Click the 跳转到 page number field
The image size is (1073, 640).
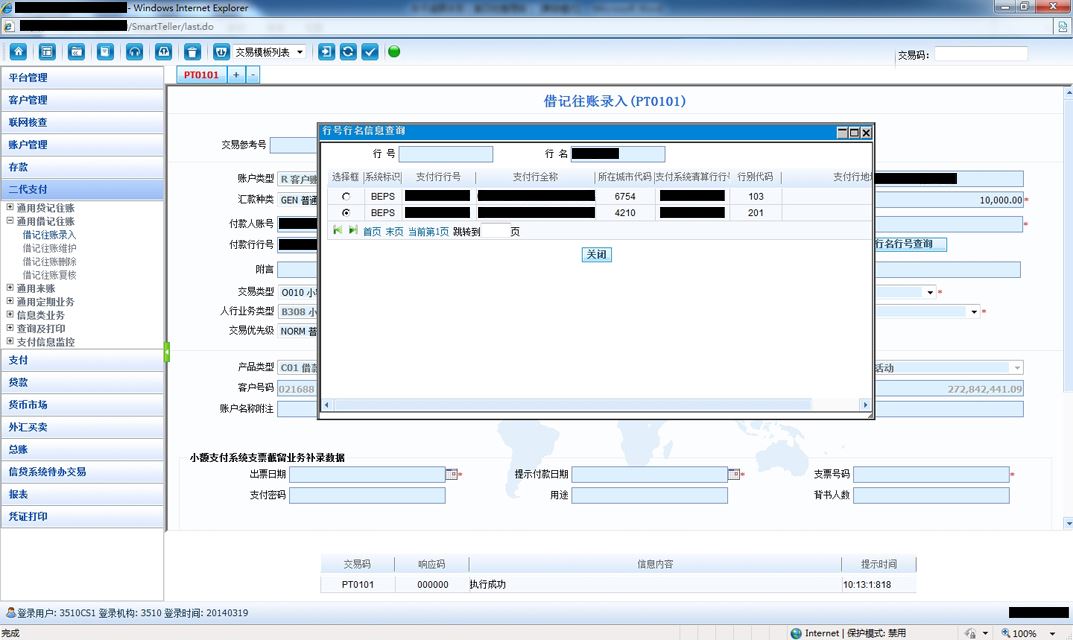[x=495, y=231]
